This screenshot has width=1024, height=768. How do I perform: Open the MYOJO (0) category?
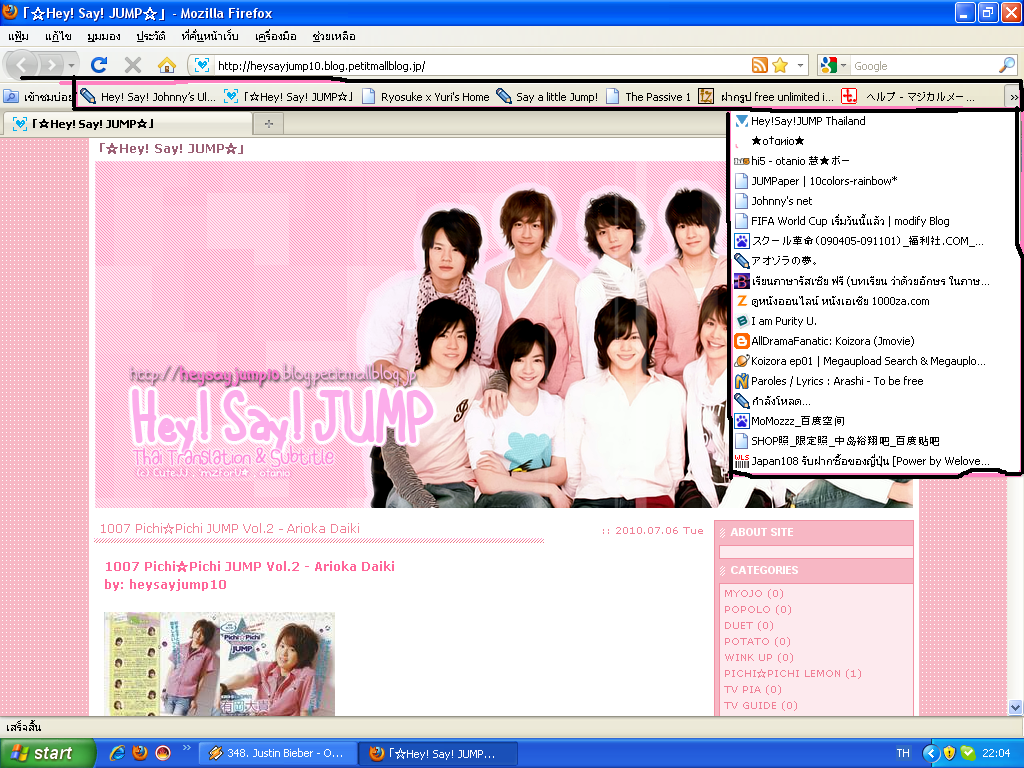tap(754, 593)
